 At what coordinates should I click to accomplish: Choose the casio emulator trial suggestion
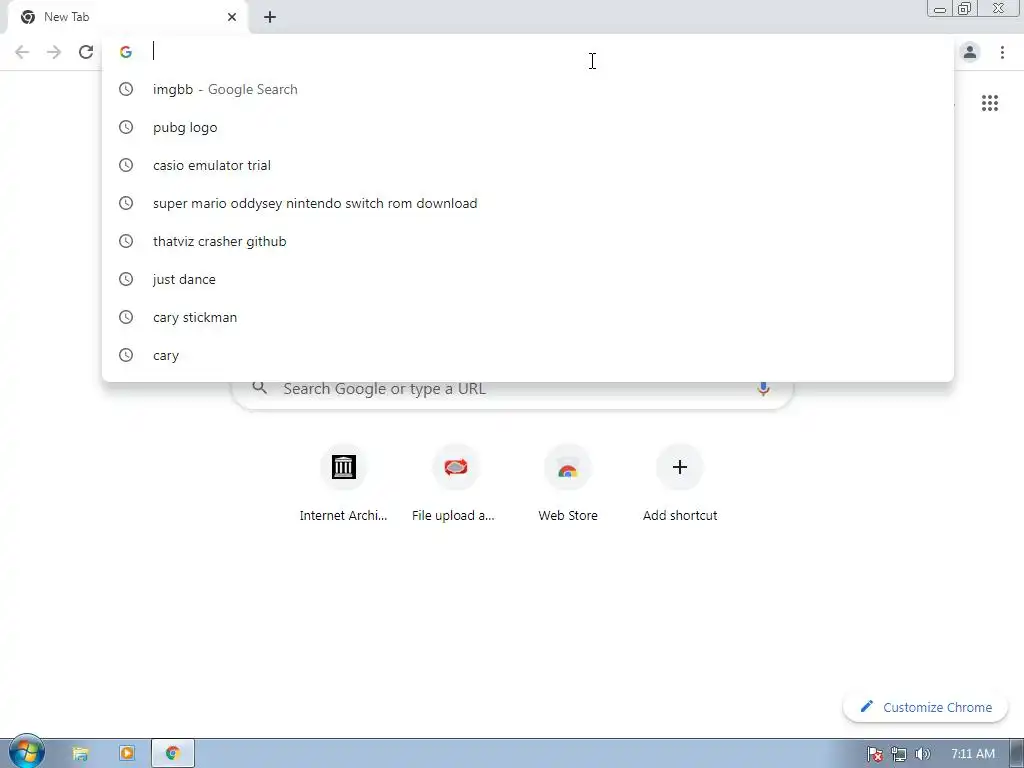click(528, 165)
